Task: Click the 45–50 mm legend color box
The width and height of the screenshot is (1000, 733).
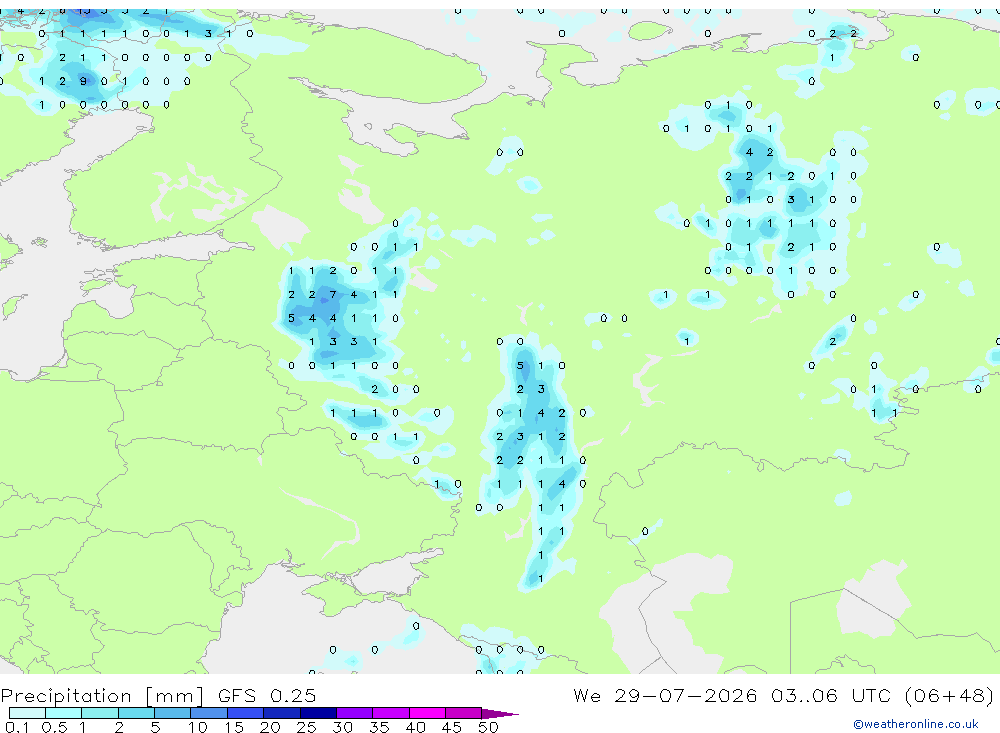Action: pyautogui.click(x=463, y=713)
